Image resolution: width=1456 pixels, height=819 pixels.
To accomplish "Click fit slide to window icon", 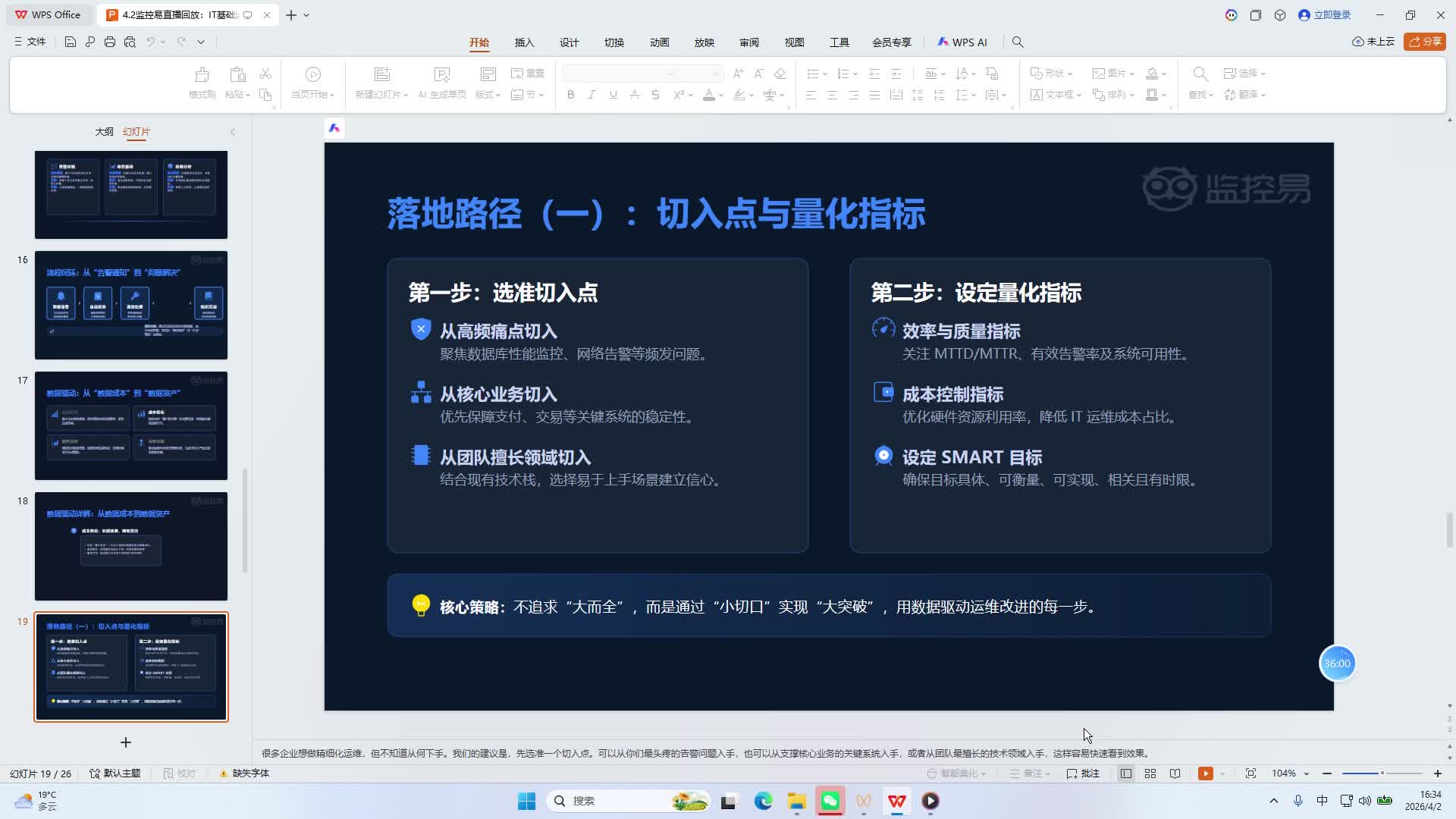I will coord(1250,773).
